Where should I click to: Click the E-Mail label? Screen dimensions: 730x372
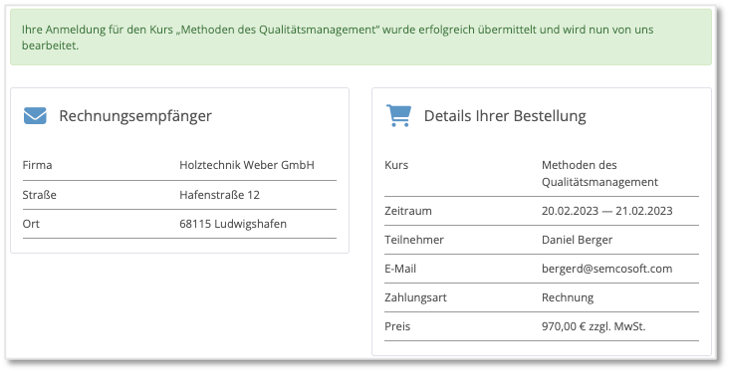pos(400,269)
